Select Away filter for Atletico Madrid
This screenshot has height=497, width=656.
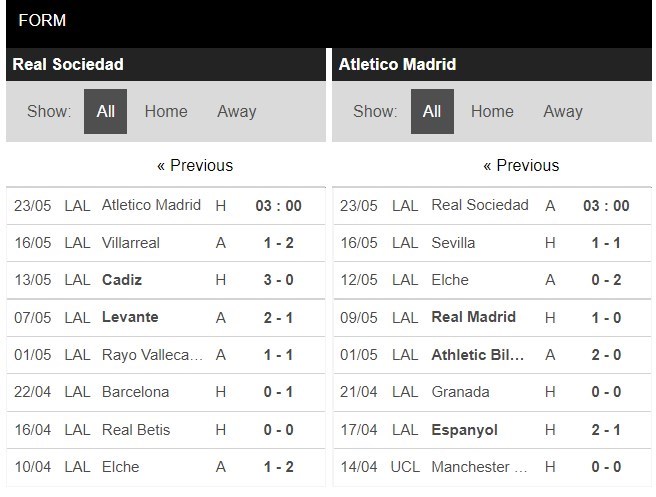[x=563, y=111]
